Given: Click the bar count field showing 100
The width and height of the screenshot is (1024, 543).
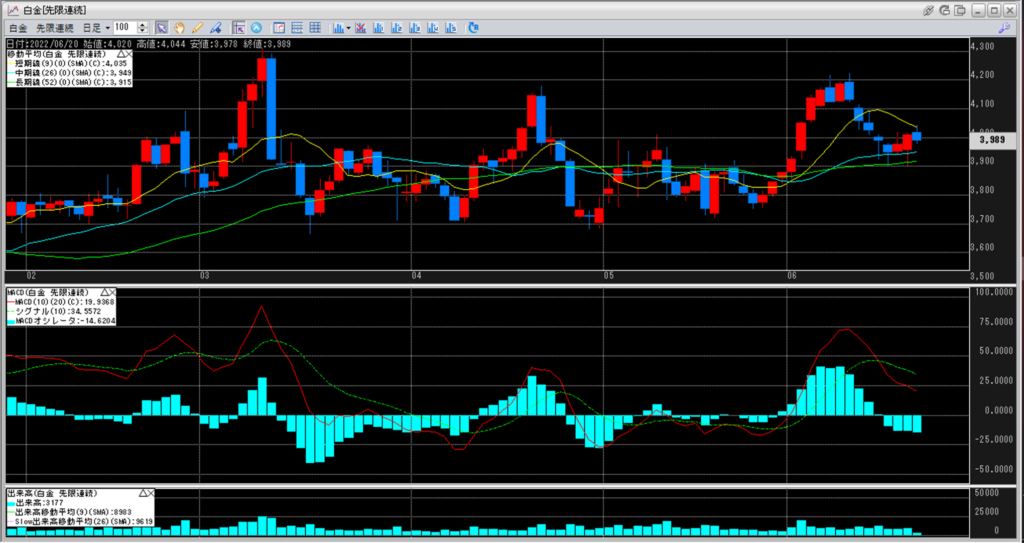Looking at the screenshot, I should pos(125,28).
